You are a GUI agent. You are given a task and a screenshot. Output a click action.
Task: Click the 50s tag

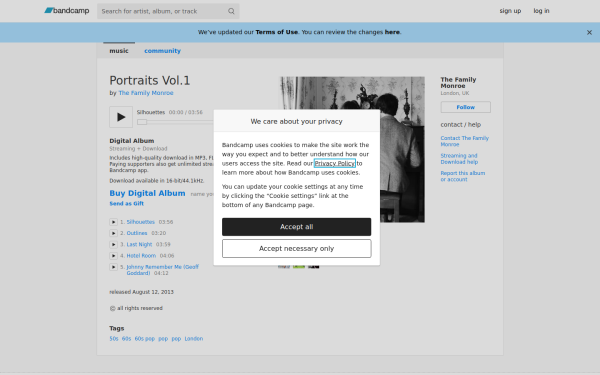(x=114, y=339)
